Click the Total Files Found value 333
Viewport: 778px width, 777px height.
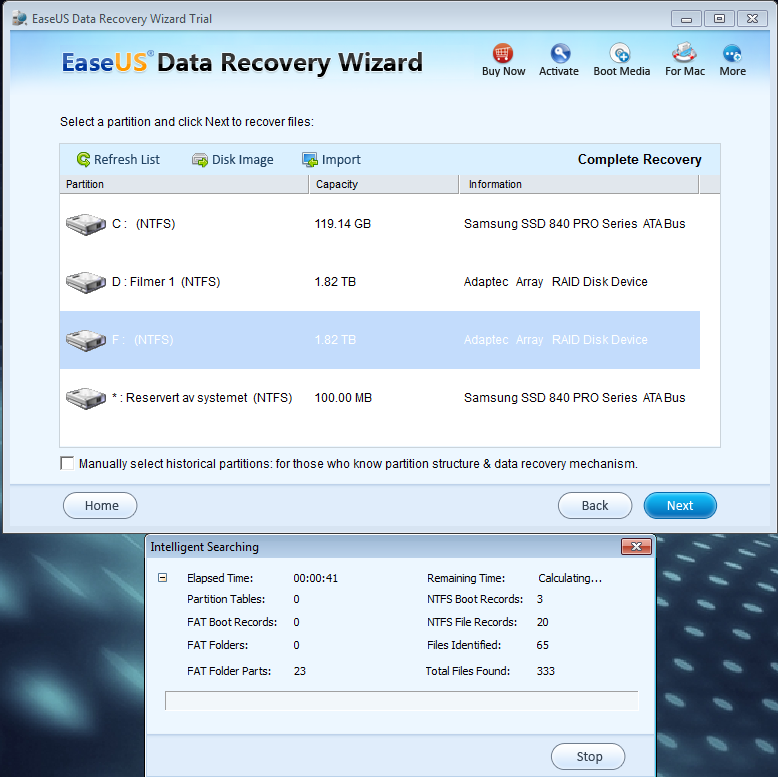[546, 671]
